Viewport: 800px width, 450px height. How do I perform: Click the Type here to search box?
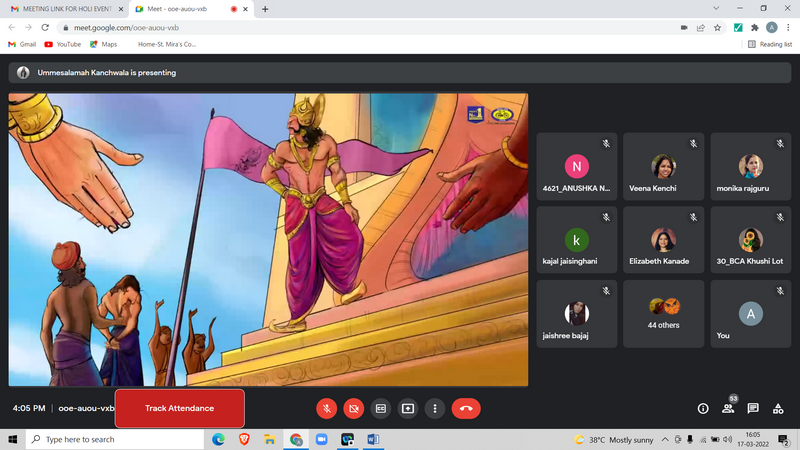pos(115,439)
